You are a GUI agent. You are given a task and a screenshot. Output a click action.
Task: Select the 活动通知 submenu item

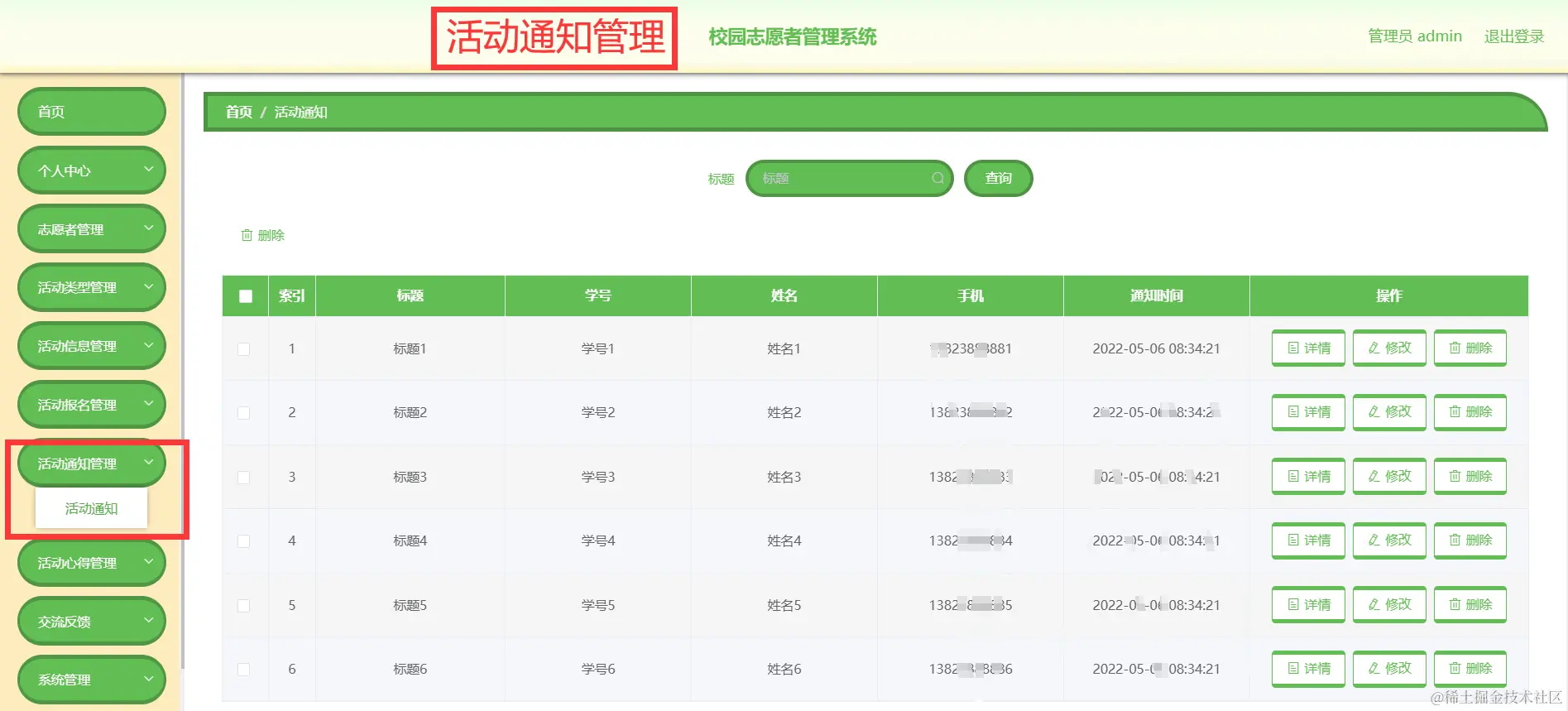[92, 508]
